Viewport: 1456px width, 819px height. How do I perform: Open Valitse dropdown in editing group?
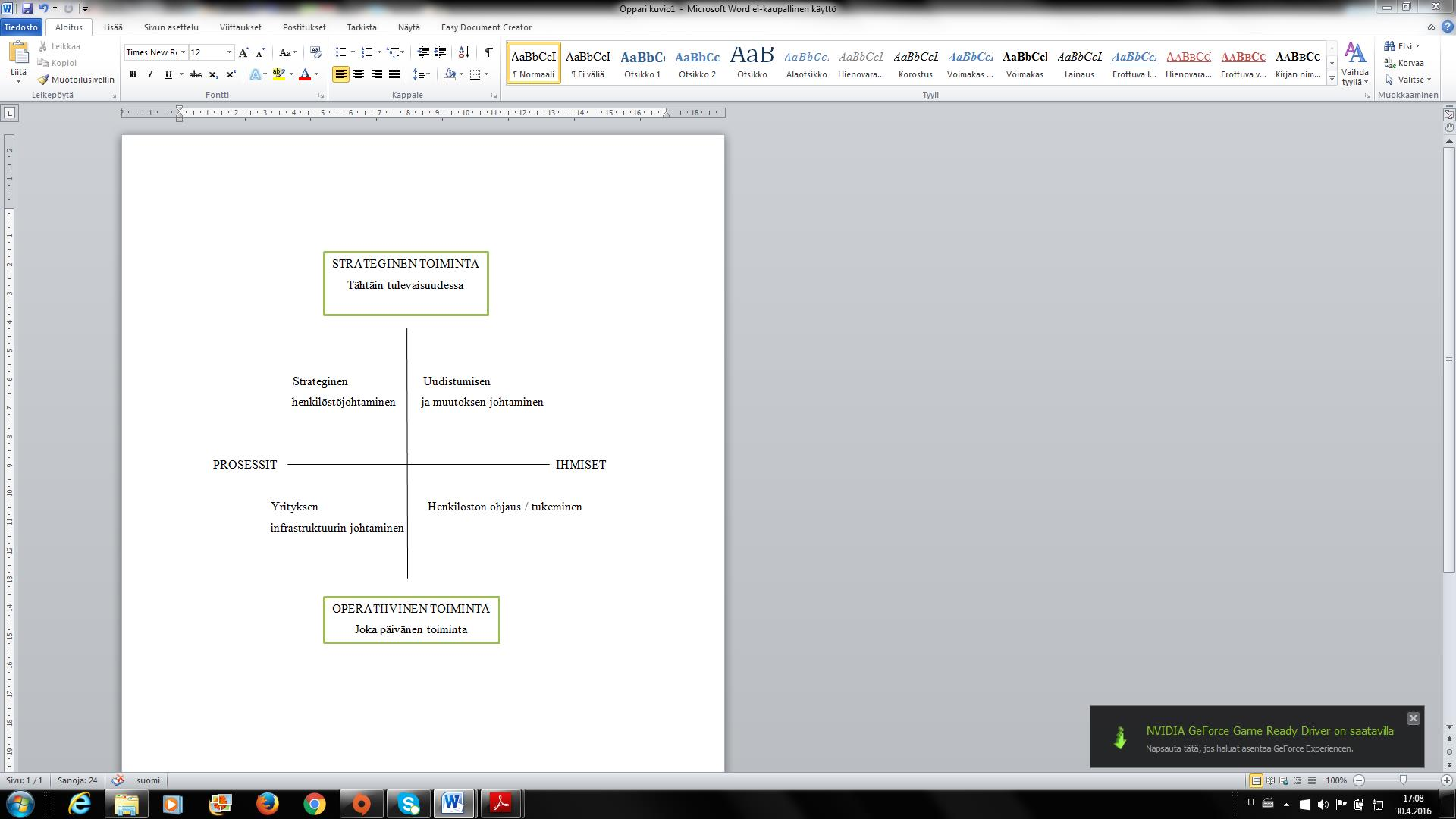pyautogui.click(x=1407, y=80)
